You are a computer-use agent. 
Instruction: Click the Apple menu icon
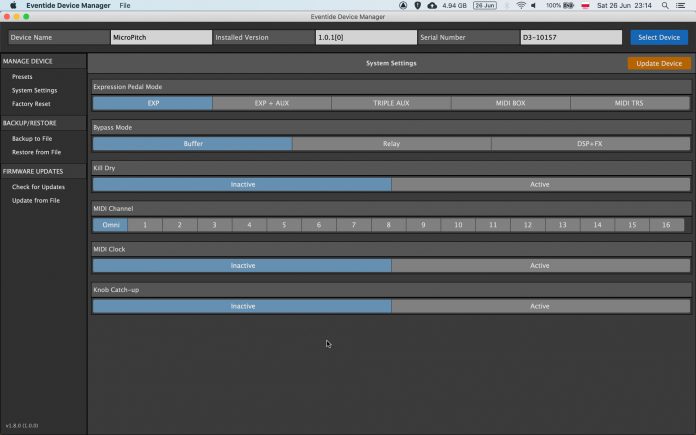click(x=13, y=5)
